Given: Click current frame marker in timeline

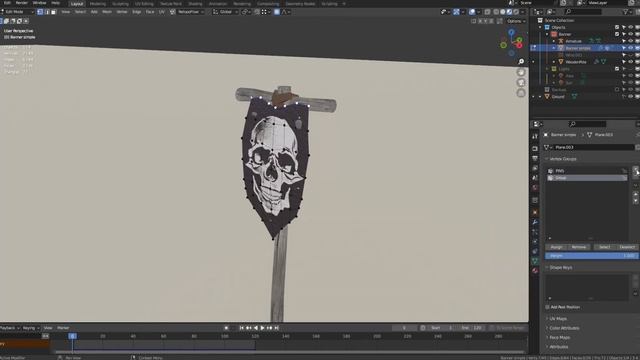Looking at the screenshot, I should click(x=72, y=336).
